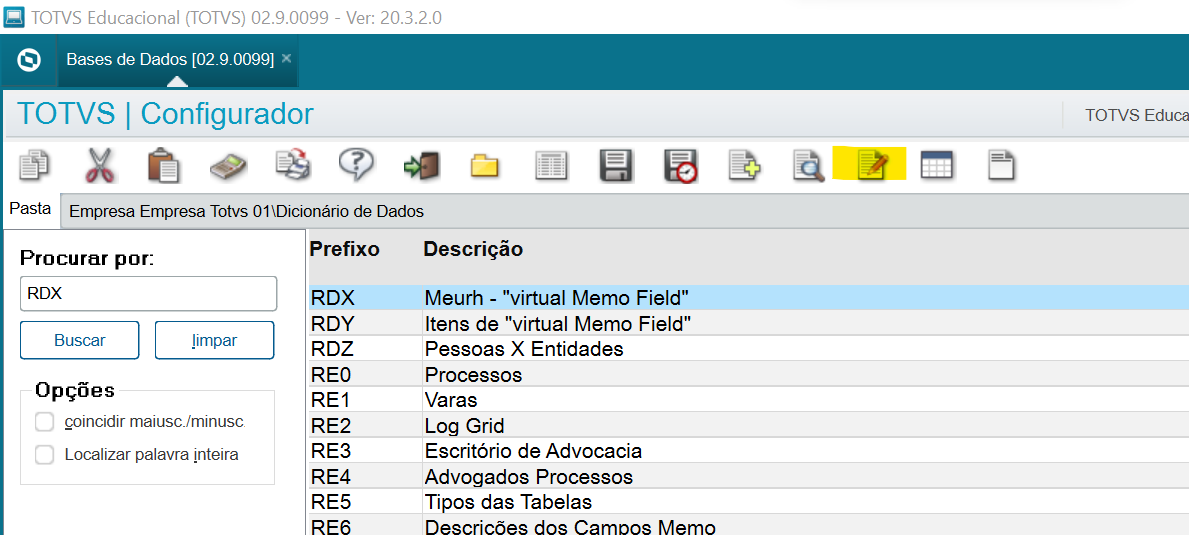Viewport: 1189px width, 535px height.
Task: Click the Prefixo column header
Action: pyautogui.click(x=345, y=249)
